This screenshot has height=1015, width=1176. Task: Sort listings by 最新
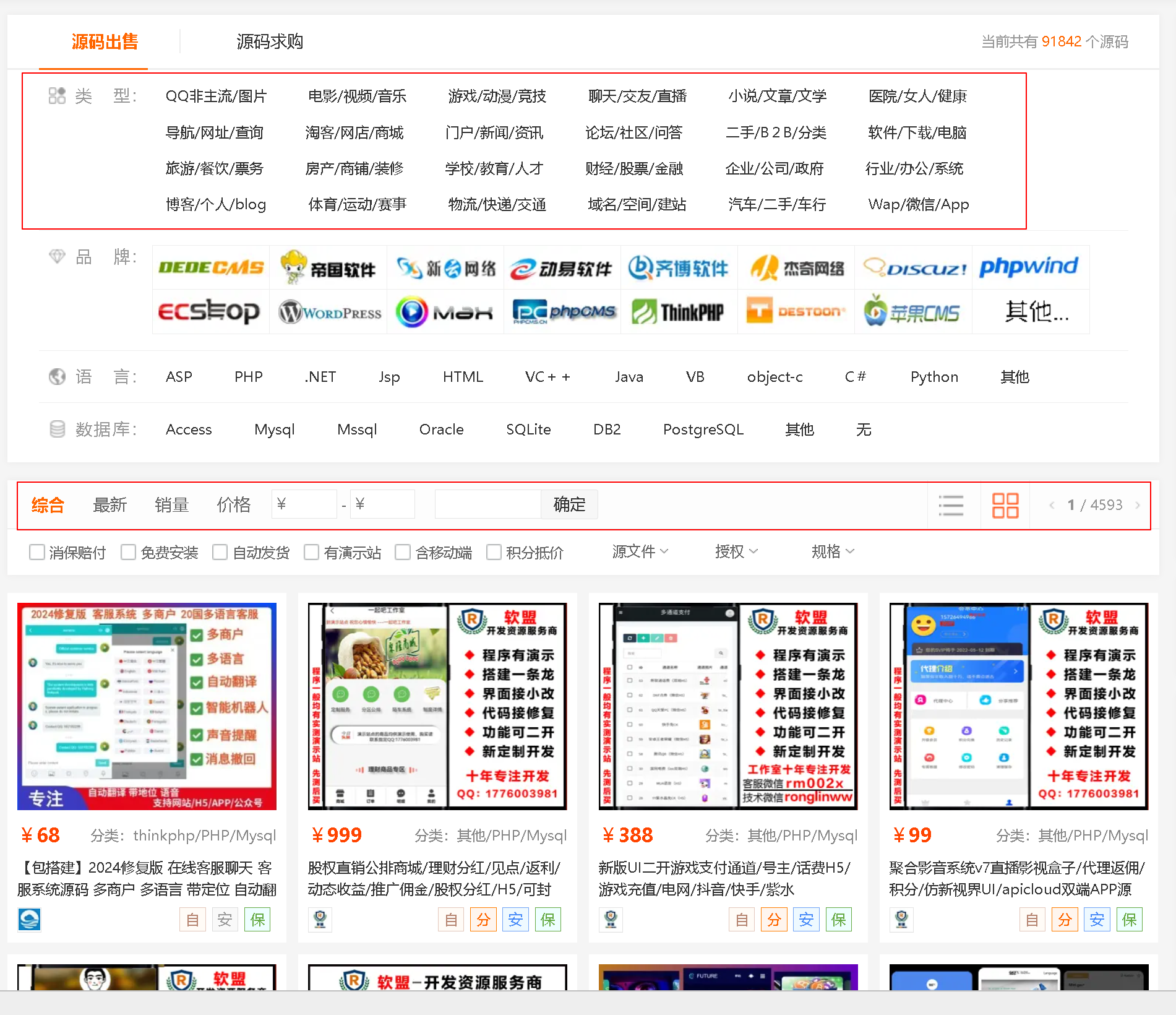click(109, 505)
